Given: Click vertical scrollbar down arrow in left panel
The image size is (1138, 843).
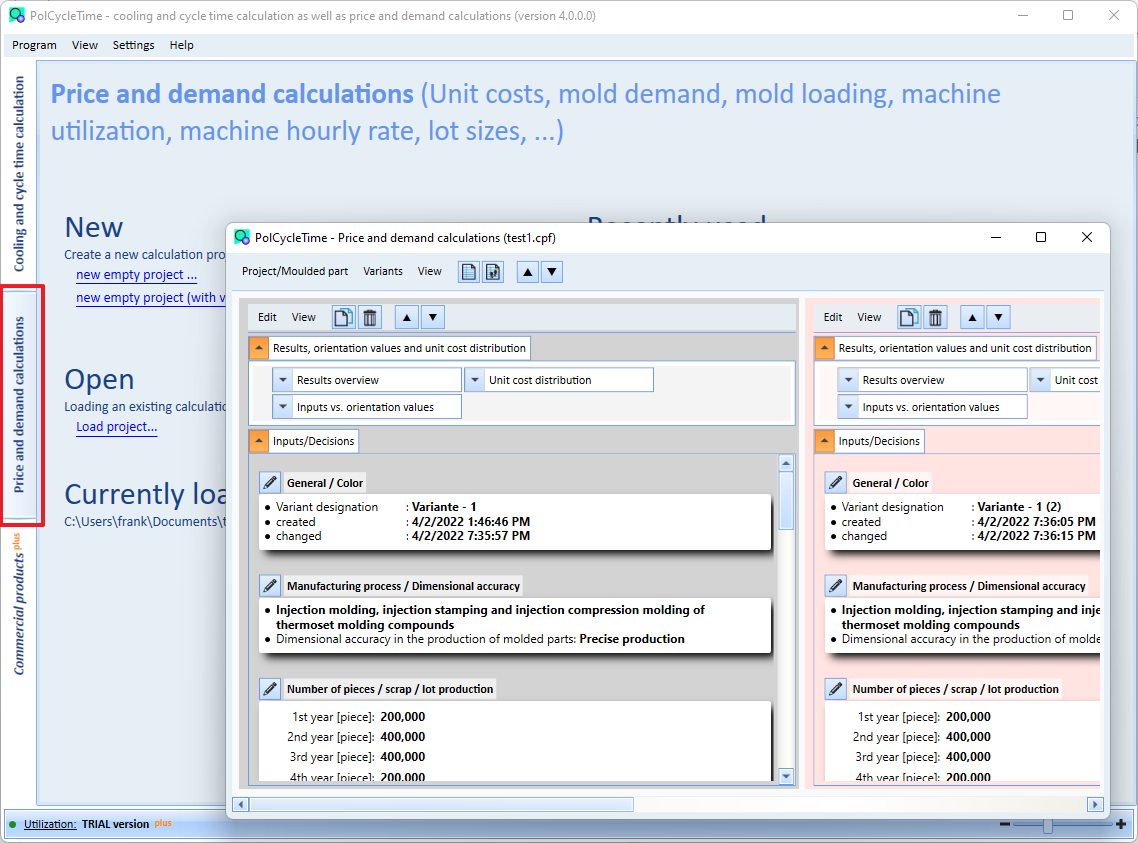Looking at the screenshot, I should pyautogui.click(x=785, y=776).
